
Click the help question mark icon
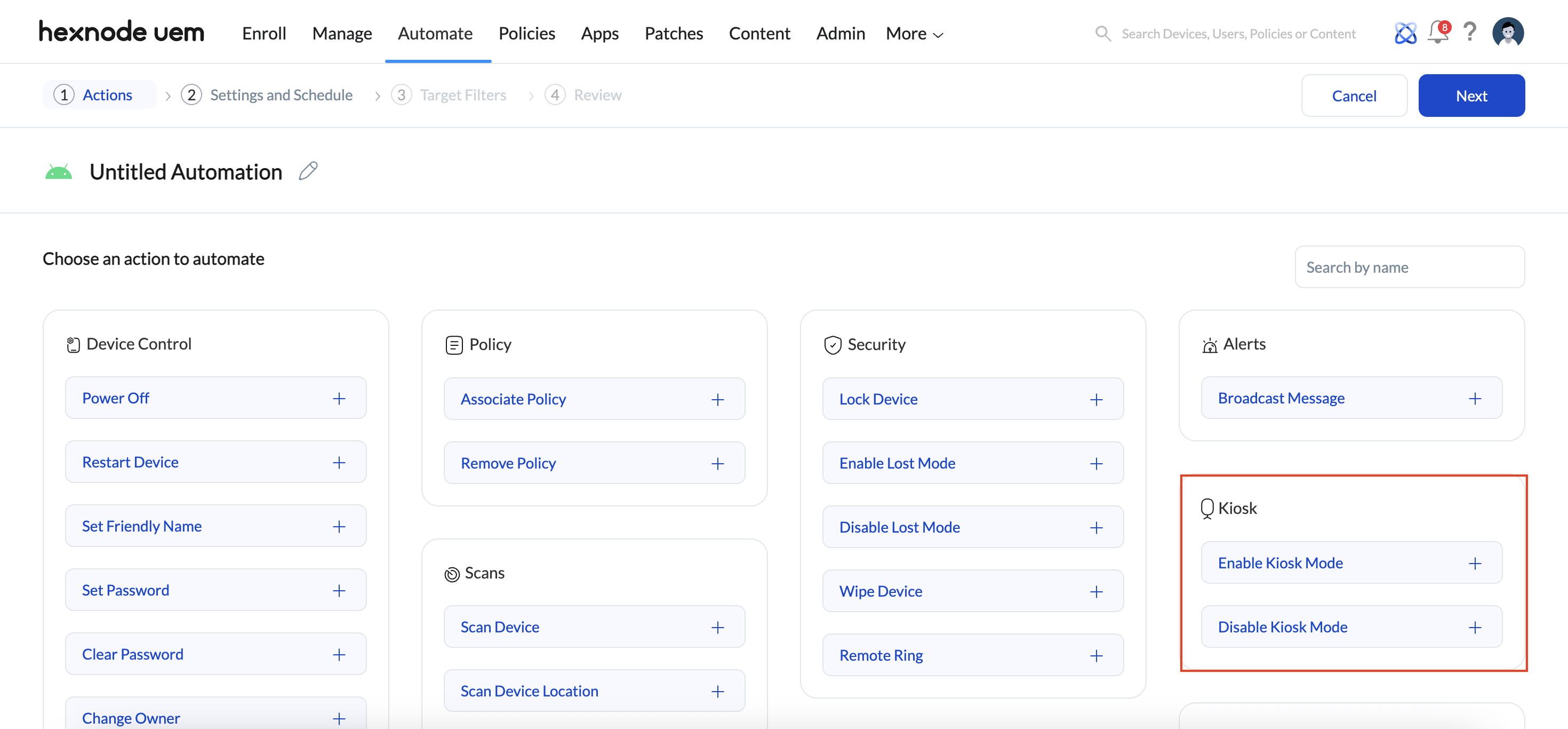click(1469, 32)
